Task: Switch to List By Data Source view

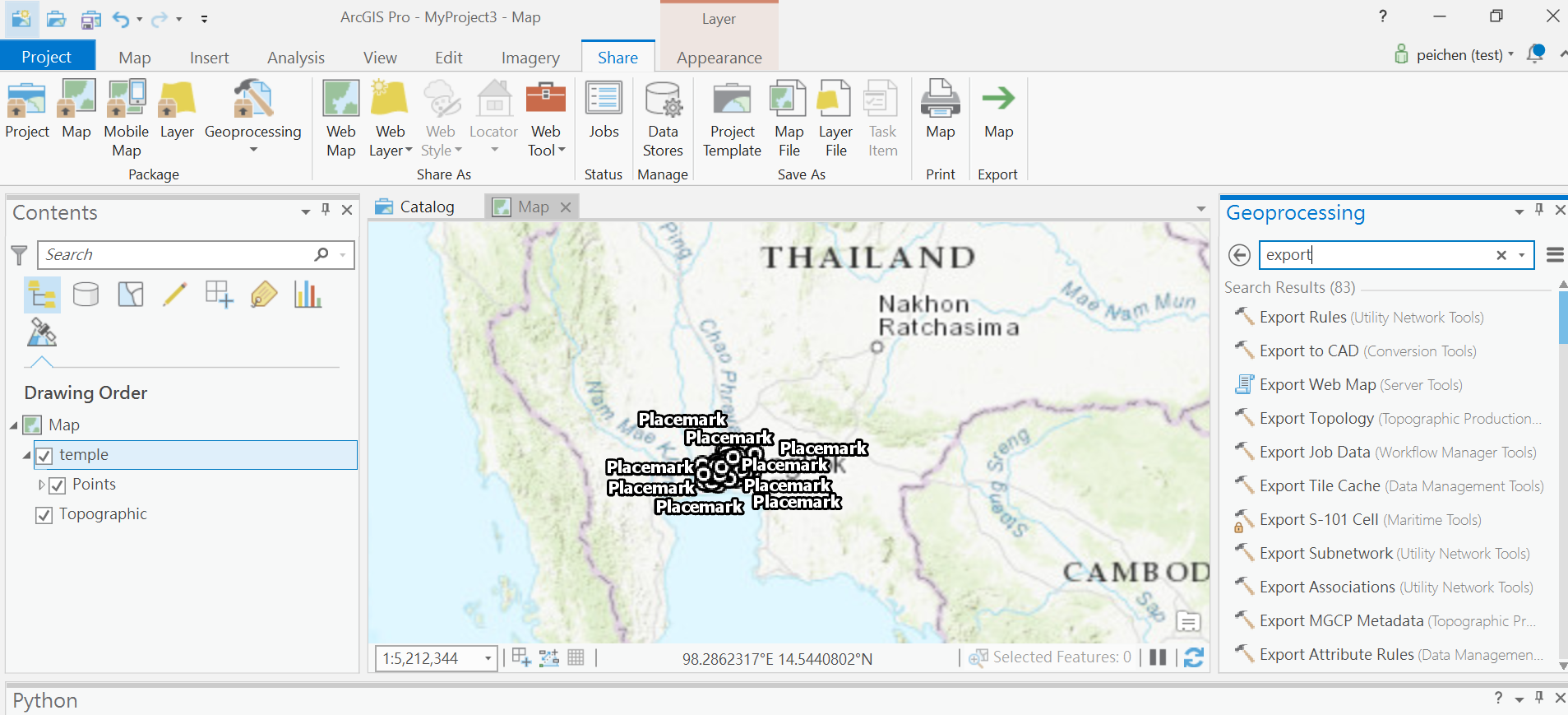Action: click(86, 295)
